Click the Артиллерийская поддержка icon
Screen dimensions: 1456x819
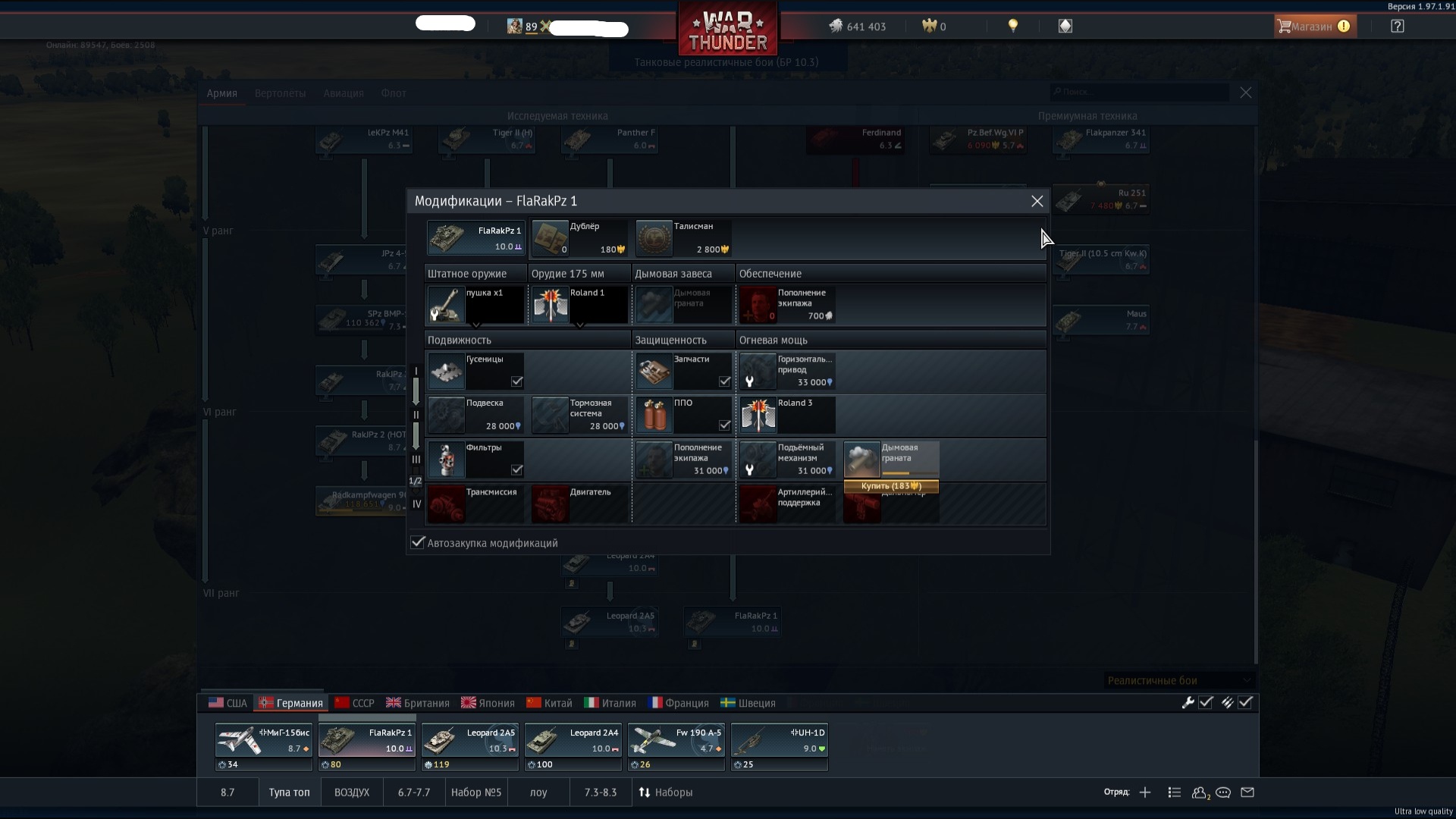tap(758, 504)
